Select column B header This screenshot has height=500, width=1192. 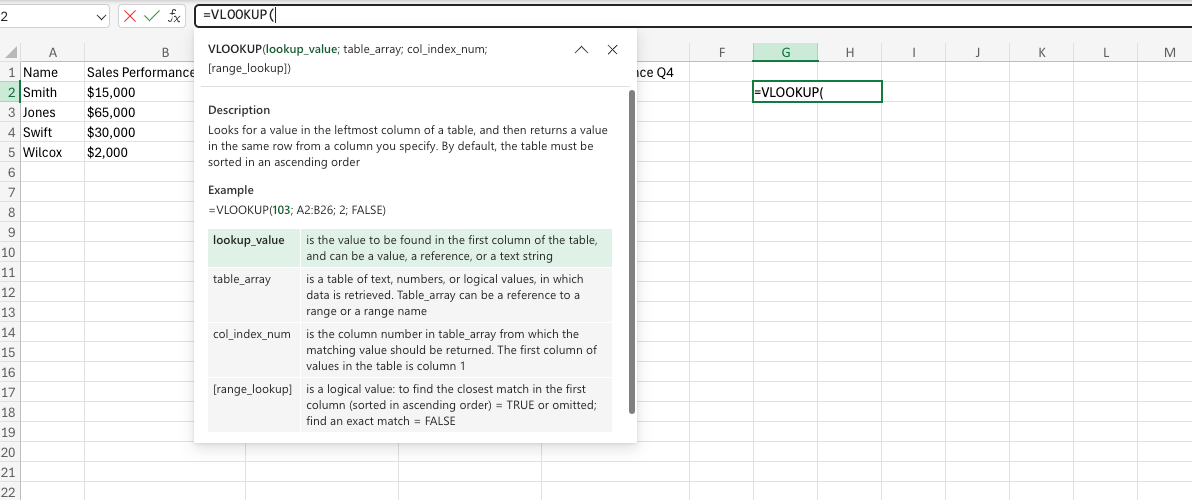click(165, 52)
